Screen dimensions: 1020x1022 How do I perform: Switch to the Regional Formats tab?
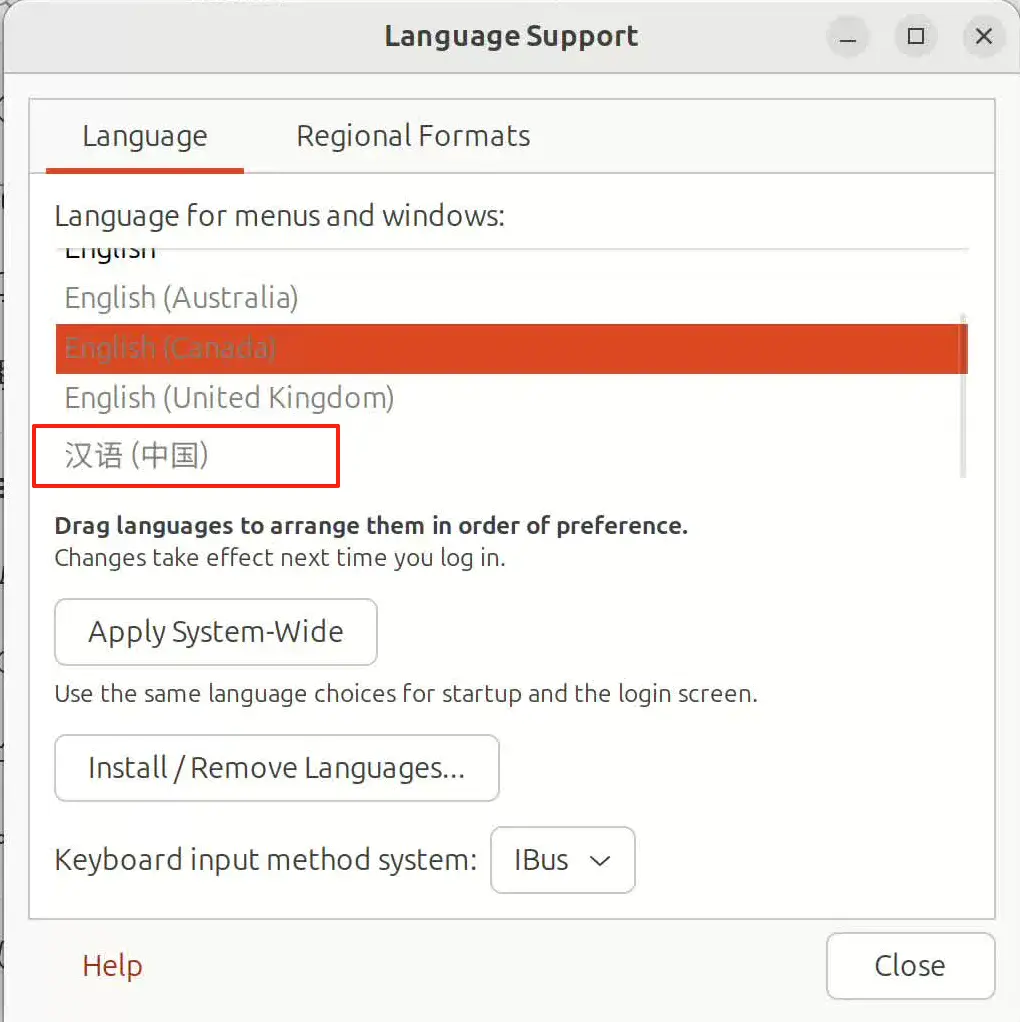coord(412,136)
